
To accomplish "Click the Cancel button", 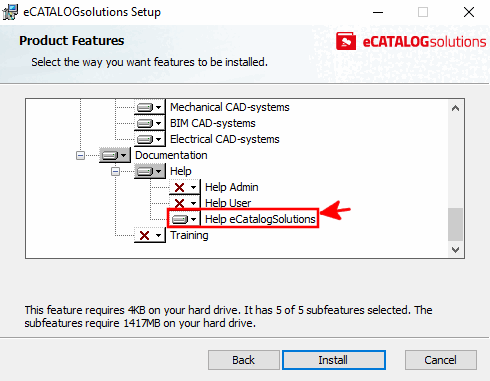I will tap(441, 360).
